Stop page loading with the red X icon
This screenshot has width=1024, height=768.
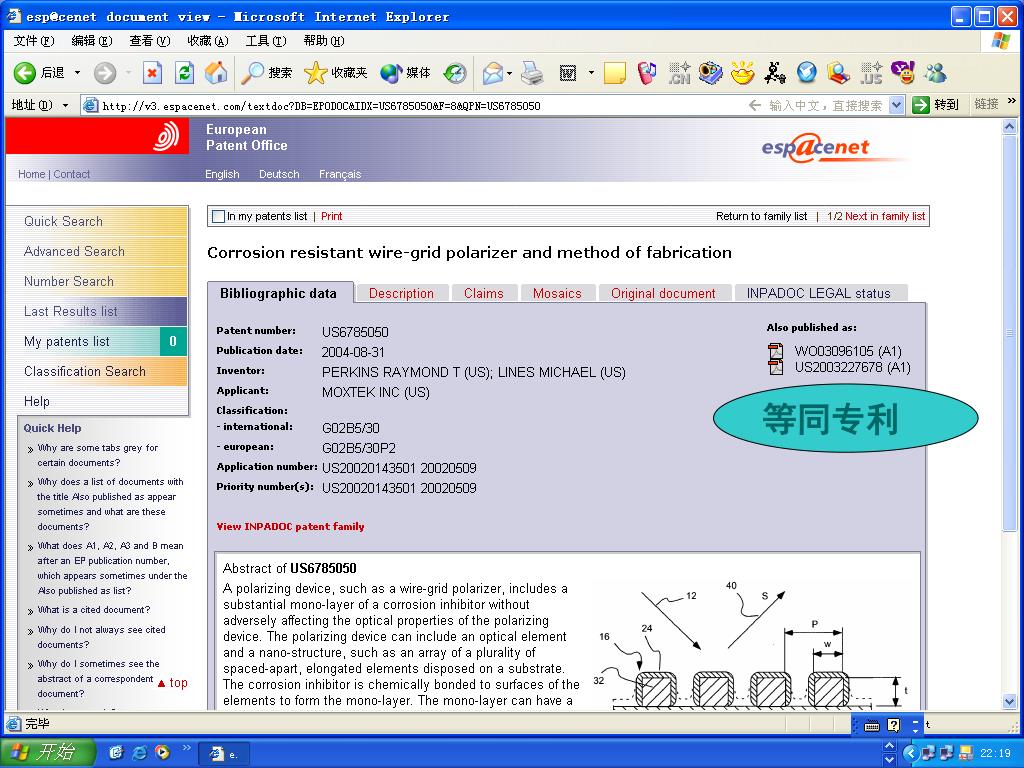coord(152,73)
